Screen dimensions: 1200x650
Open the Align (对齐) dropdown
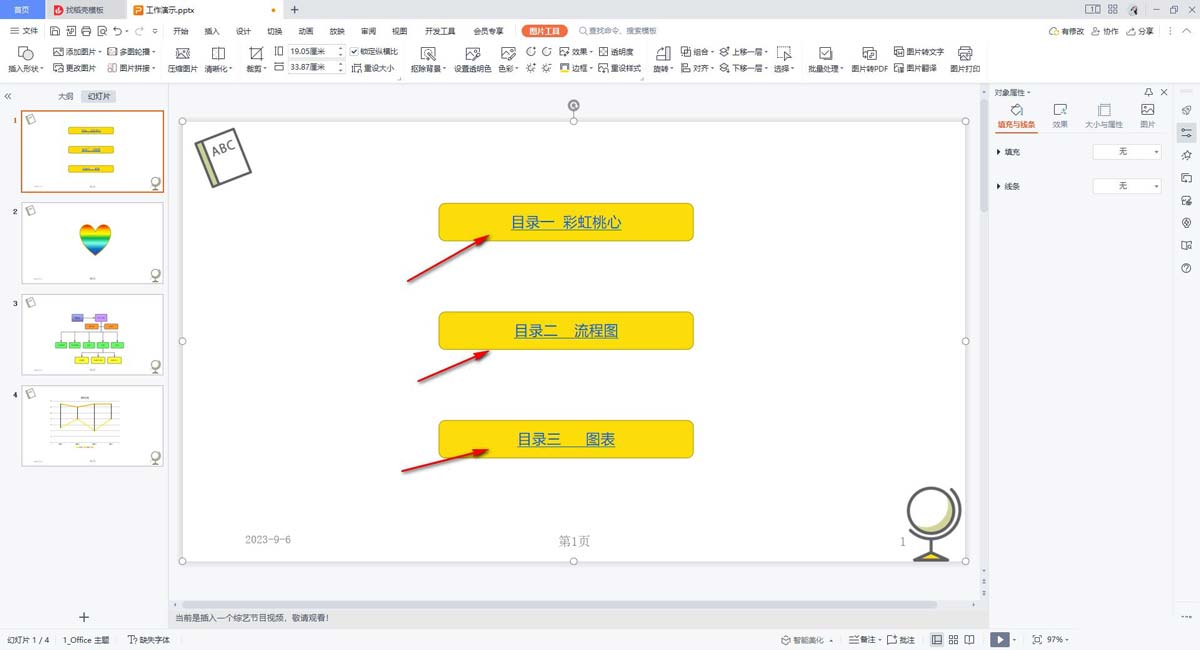[697, 69]
